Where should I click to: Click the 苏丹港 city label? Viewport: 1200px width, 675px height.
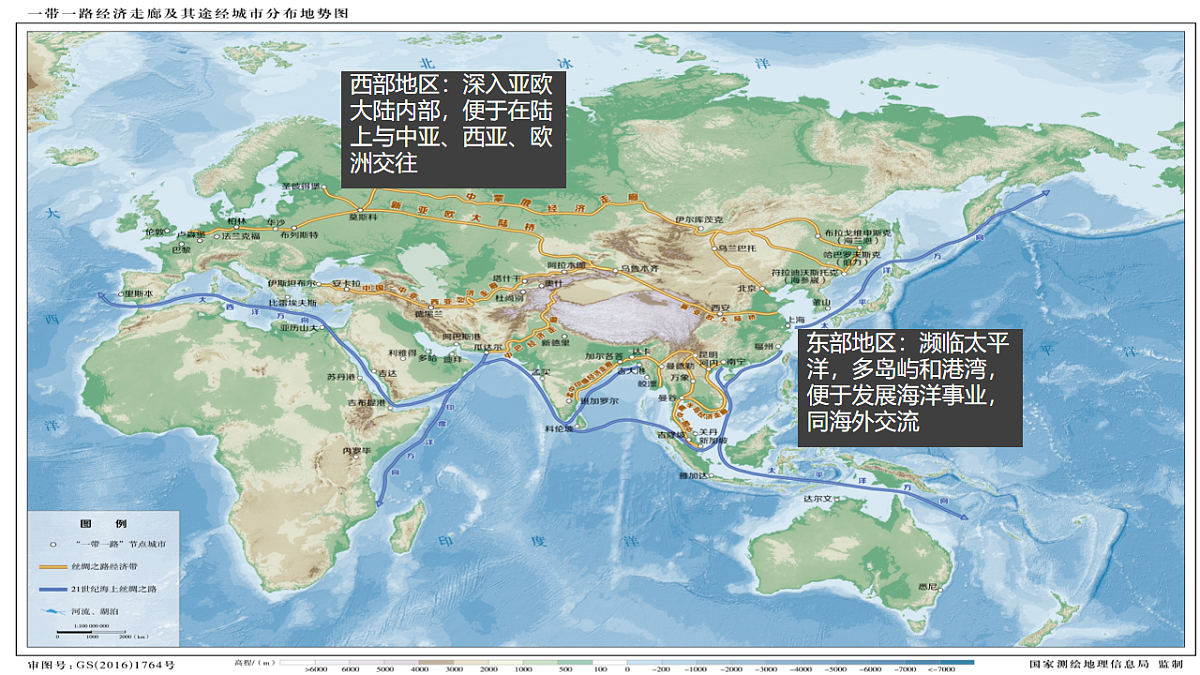(x=340, y=377)
